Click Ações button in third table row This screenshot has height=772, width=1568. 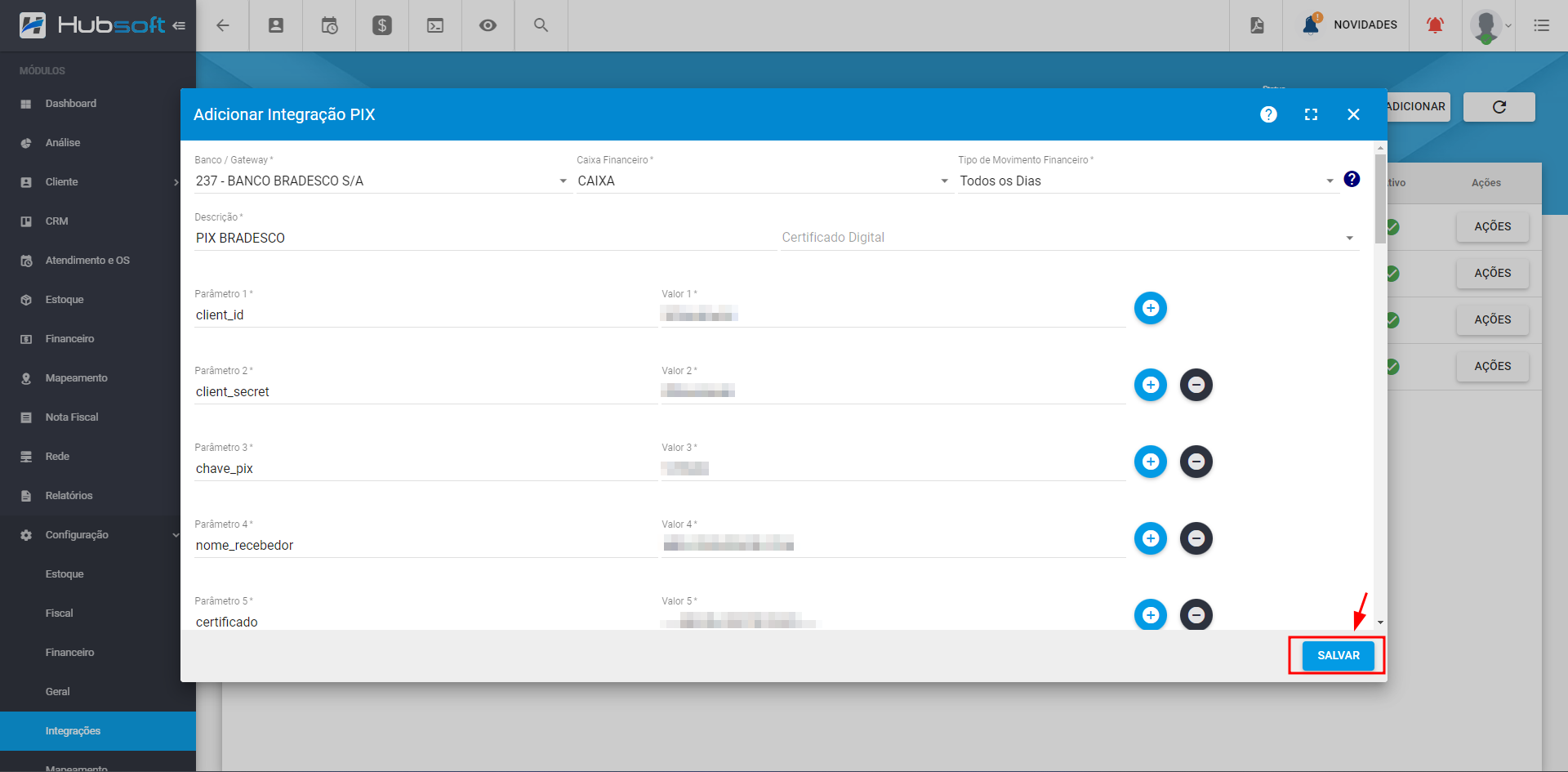click(1492, 320)
